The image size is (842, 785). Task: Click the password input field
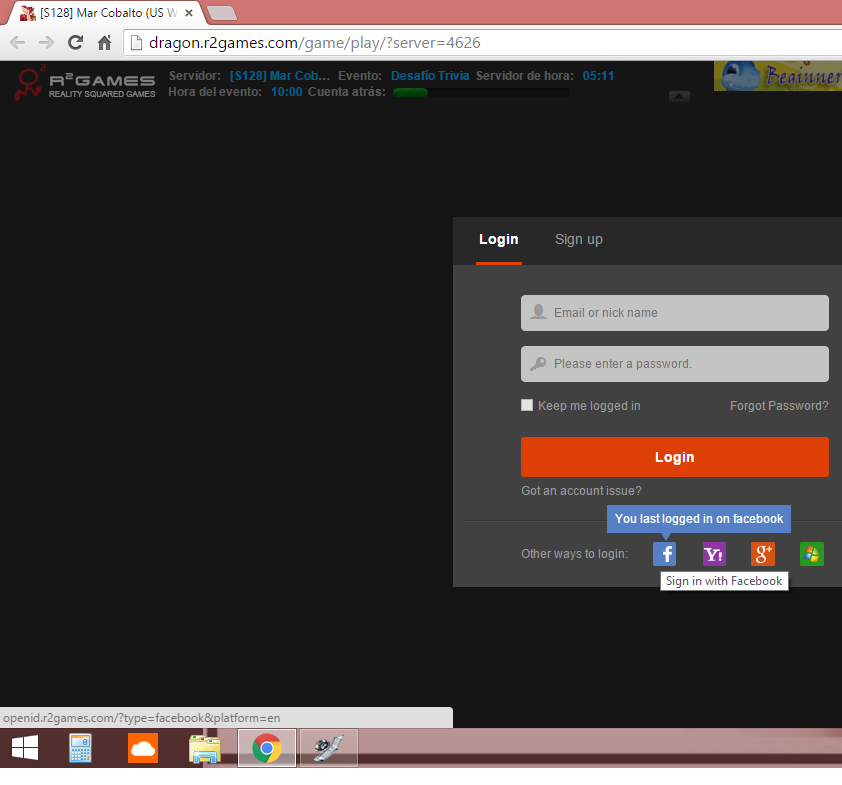click(675, 364)
